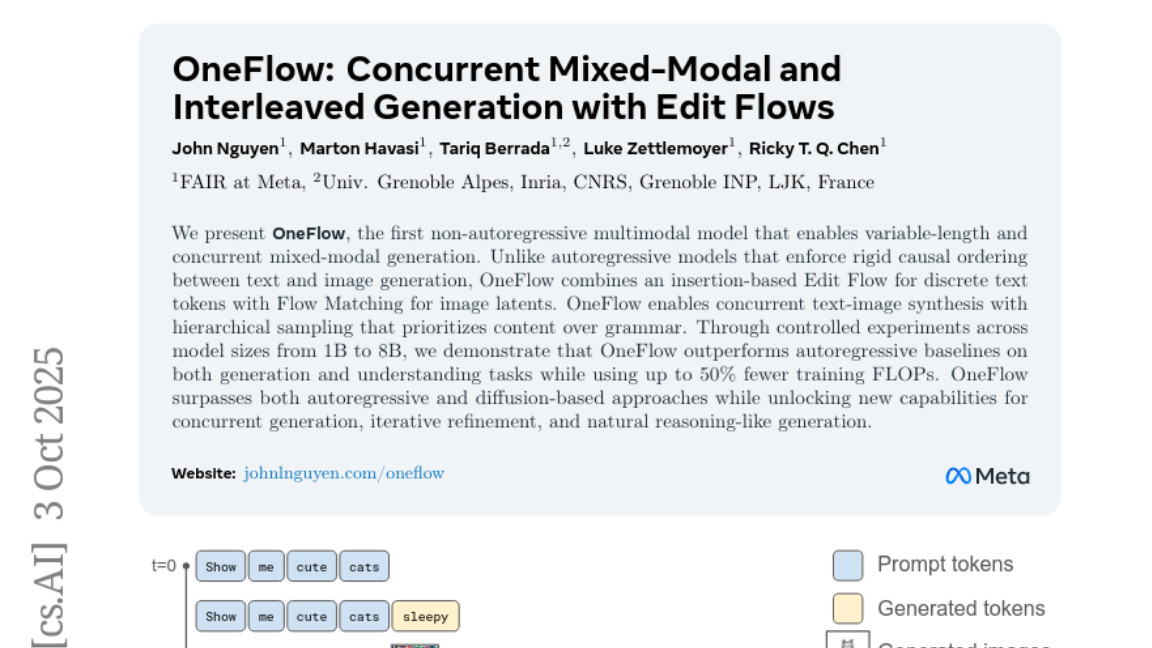This screenshot has height=648, width=1152.
Task: Click the yellow 'sleepy' generated token
Action: click(426, 617)
